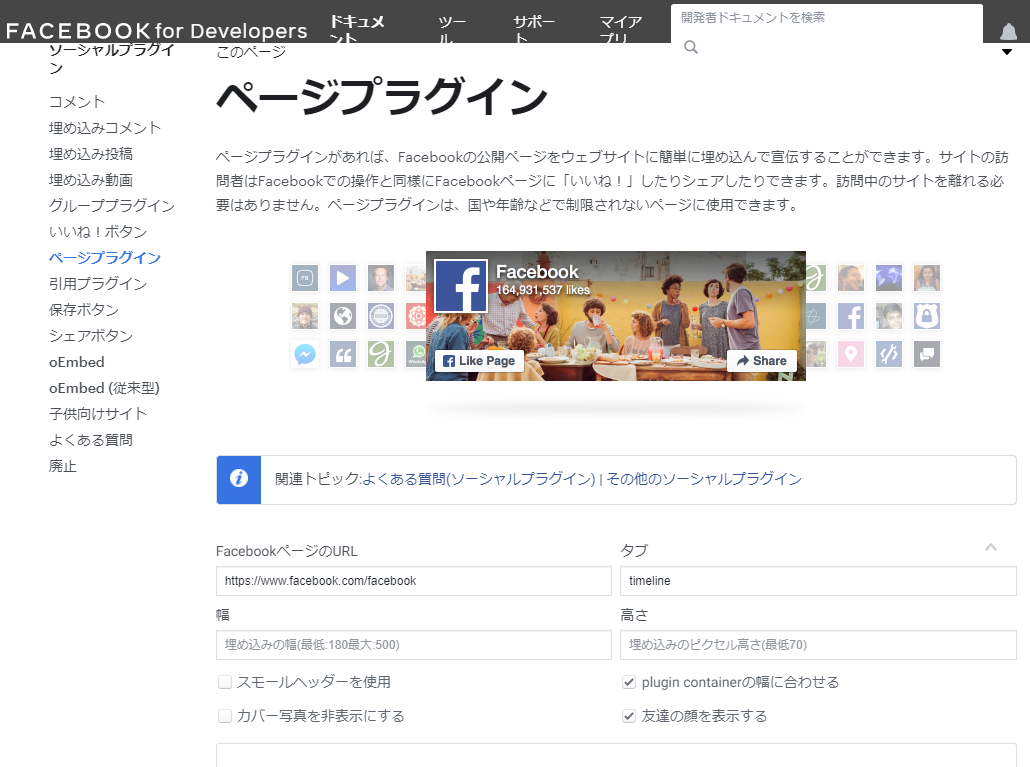Click the Like Page button
This screenshot has width=1030, height=767.
point(479,361)
